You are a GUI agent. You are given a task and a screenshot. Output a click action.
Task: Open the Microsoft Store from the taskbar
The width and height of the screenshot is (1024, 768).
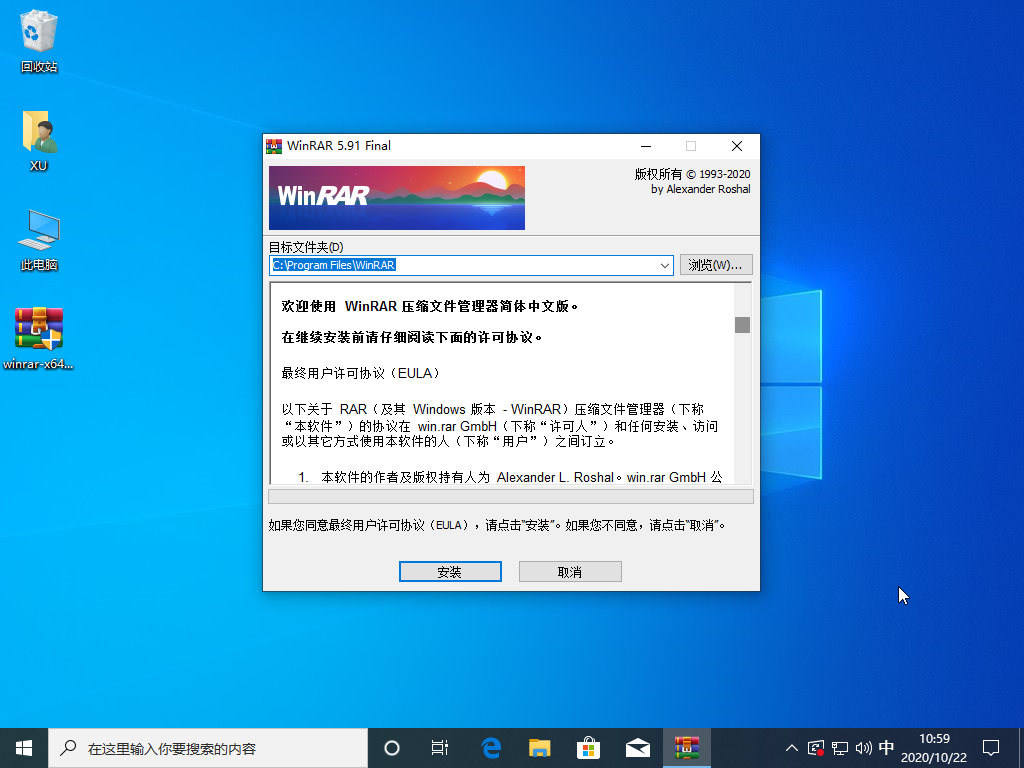(588, 747)
